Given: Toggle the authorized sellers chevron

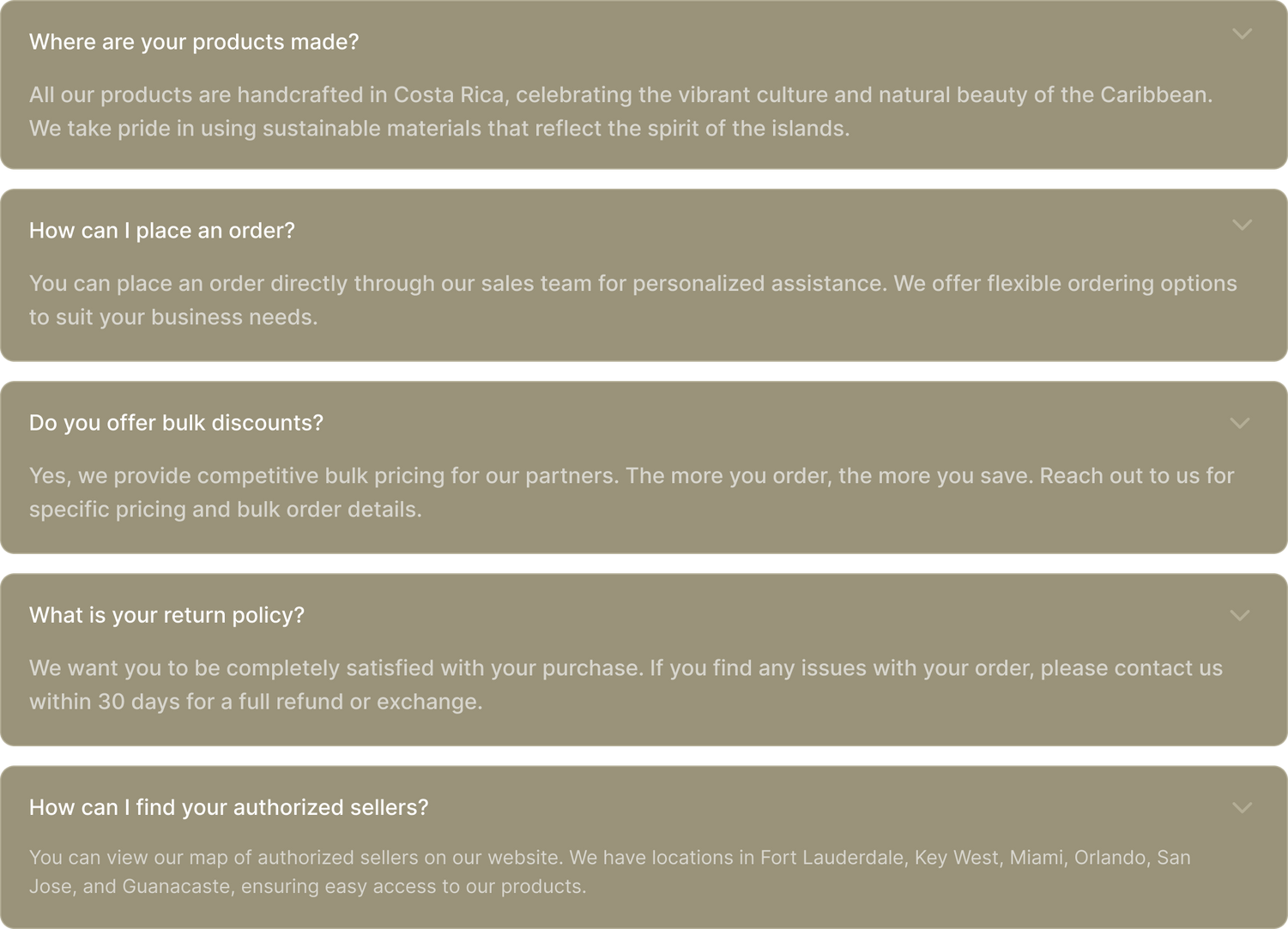Looking at the screenshot, I should (1242, 807).
